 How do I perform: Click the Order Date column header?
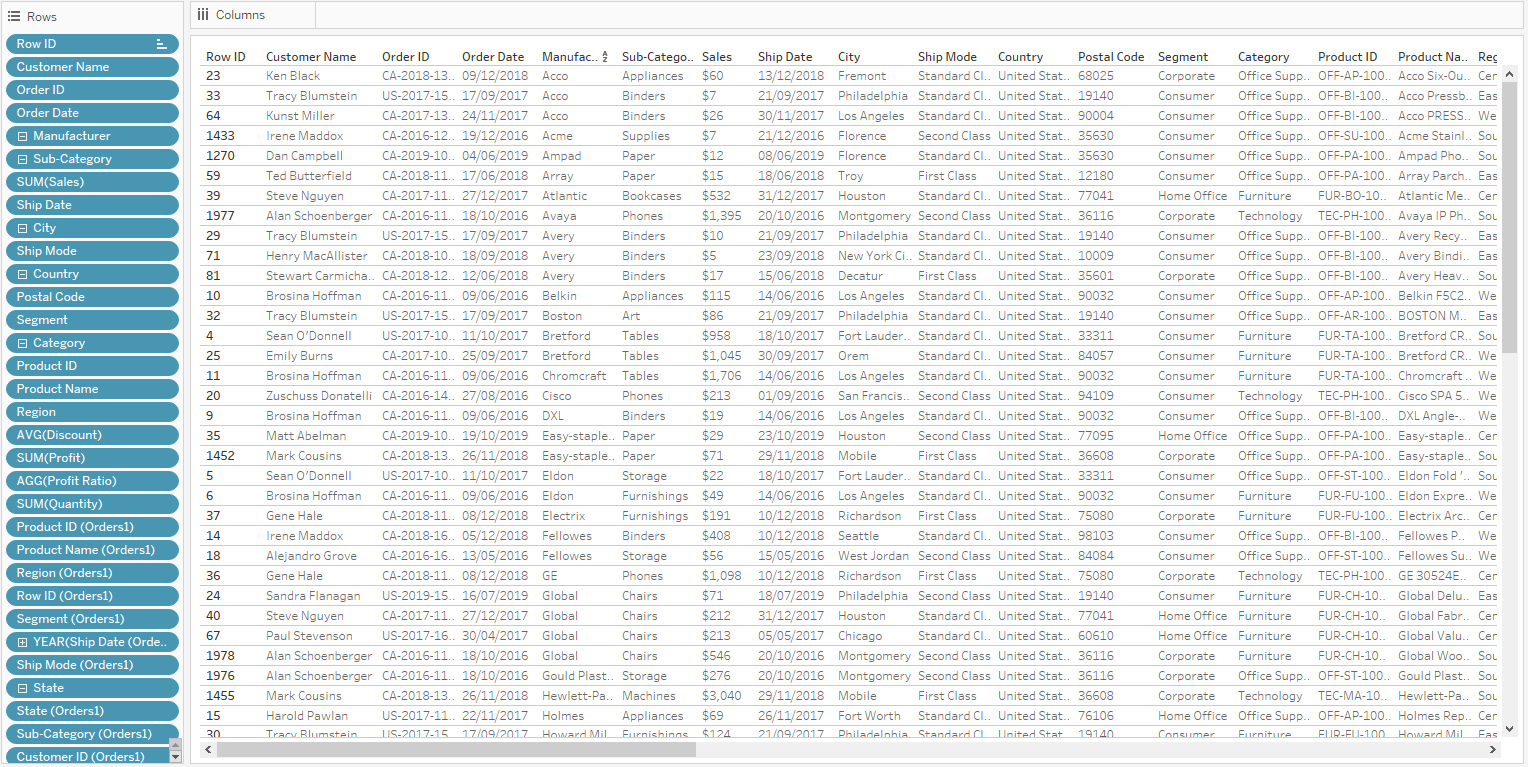492,57
